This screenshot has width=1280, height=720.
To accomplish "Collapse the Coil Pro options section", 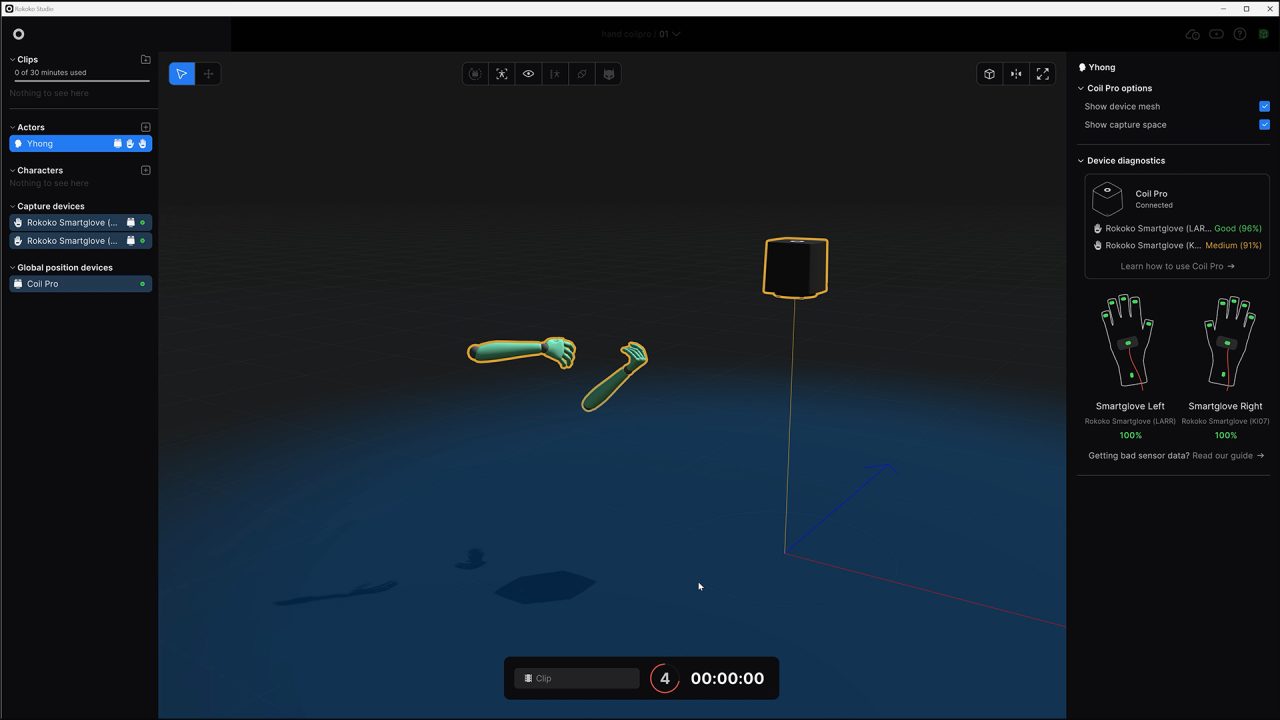I will pyautogui.click(x=1079, y=88).
